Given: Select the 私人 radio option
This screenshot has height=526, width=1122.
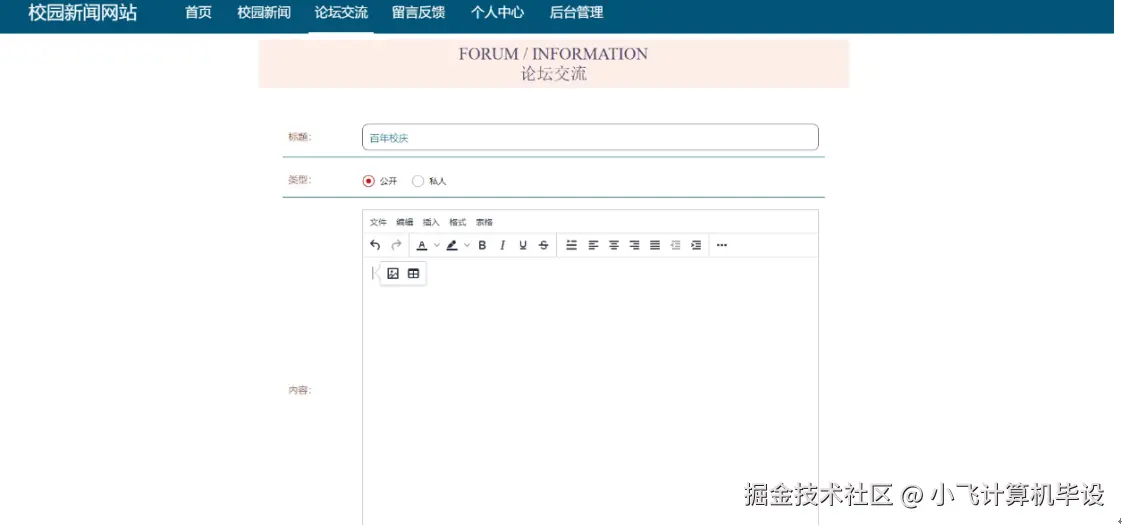Looking at the screenshot, I should pos(418,181).
